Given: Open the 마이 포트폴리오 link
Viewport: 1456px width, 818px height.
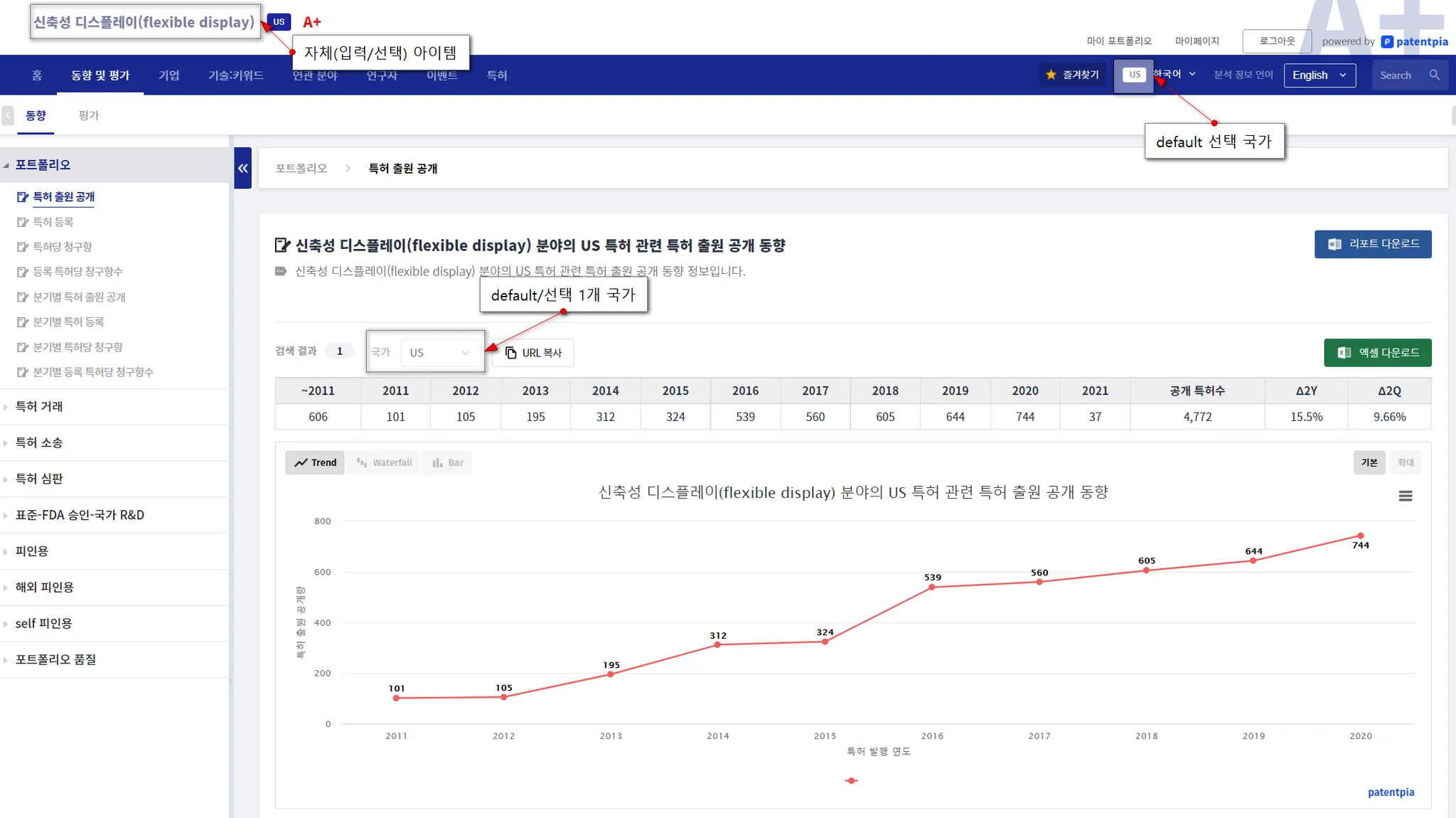Looking at the screenshot, I should pos(1118,41).
